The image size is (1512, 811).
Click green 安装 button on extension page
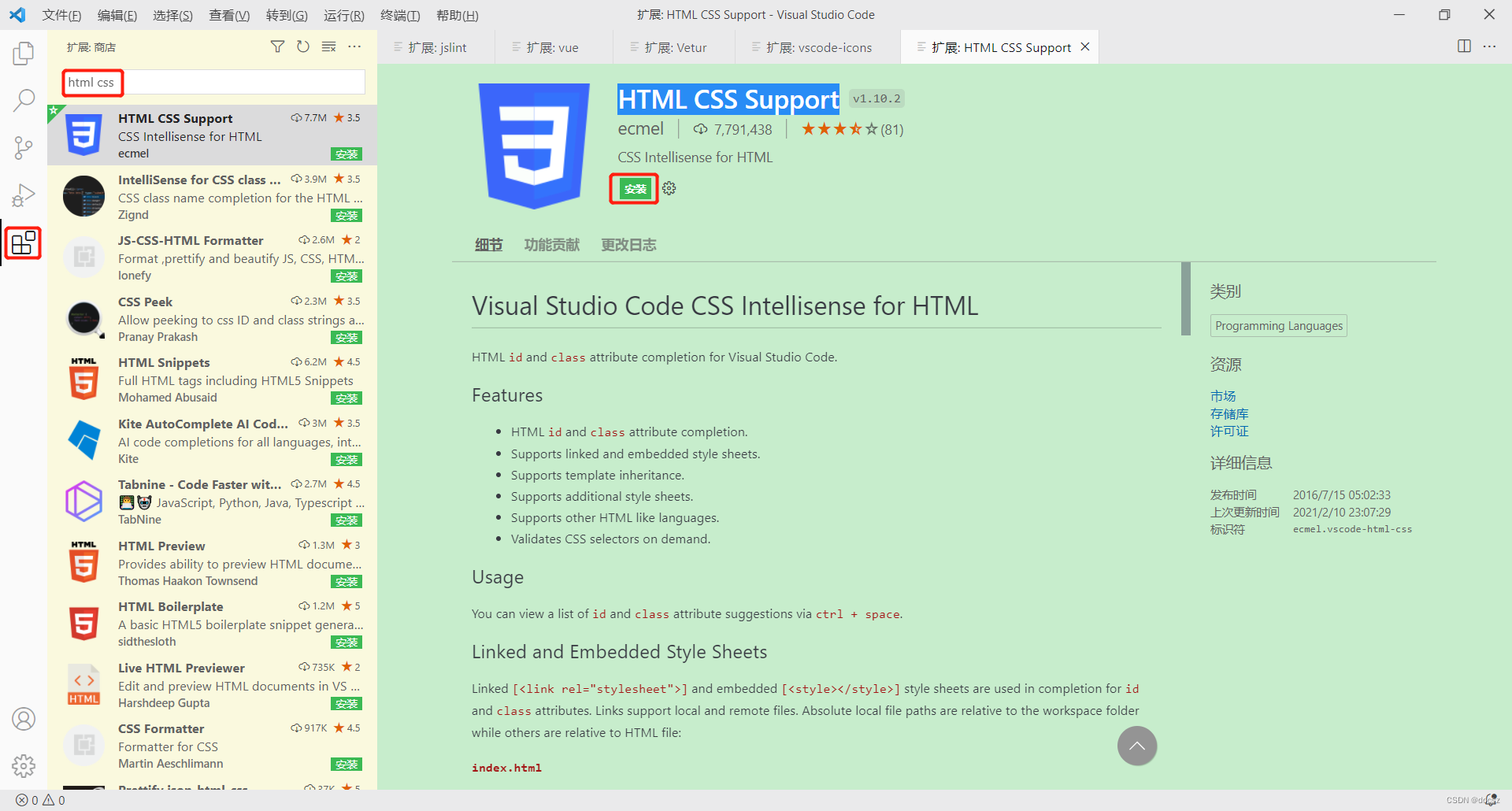[635, 189]
